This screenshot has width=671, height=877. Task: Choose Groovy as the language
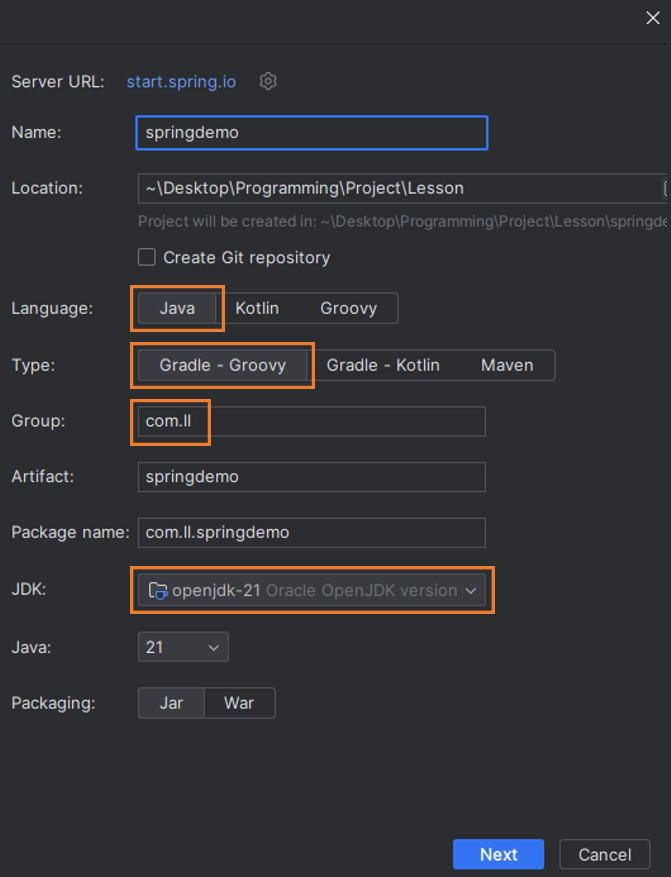(348, 308)
